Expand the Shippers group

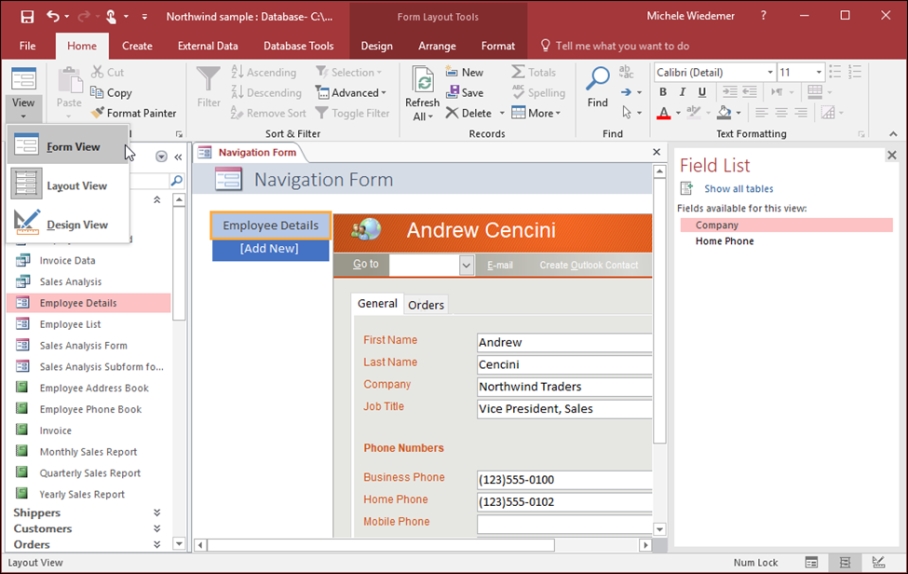(x=156, y=513)
